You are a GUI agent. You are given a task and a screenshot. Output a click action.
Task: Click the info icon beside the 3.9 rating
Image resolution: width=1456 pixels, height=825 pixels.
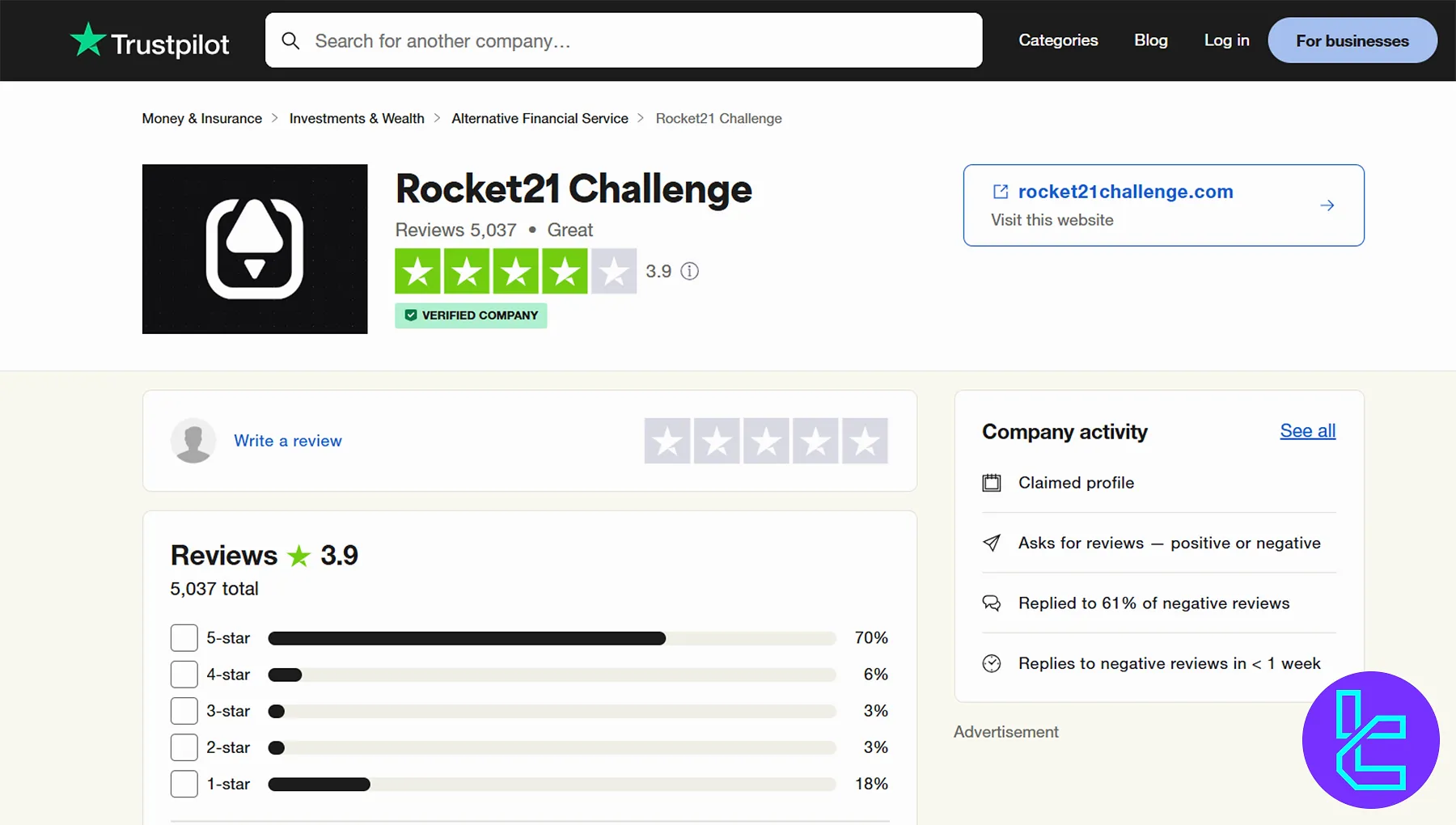[689, 271]
